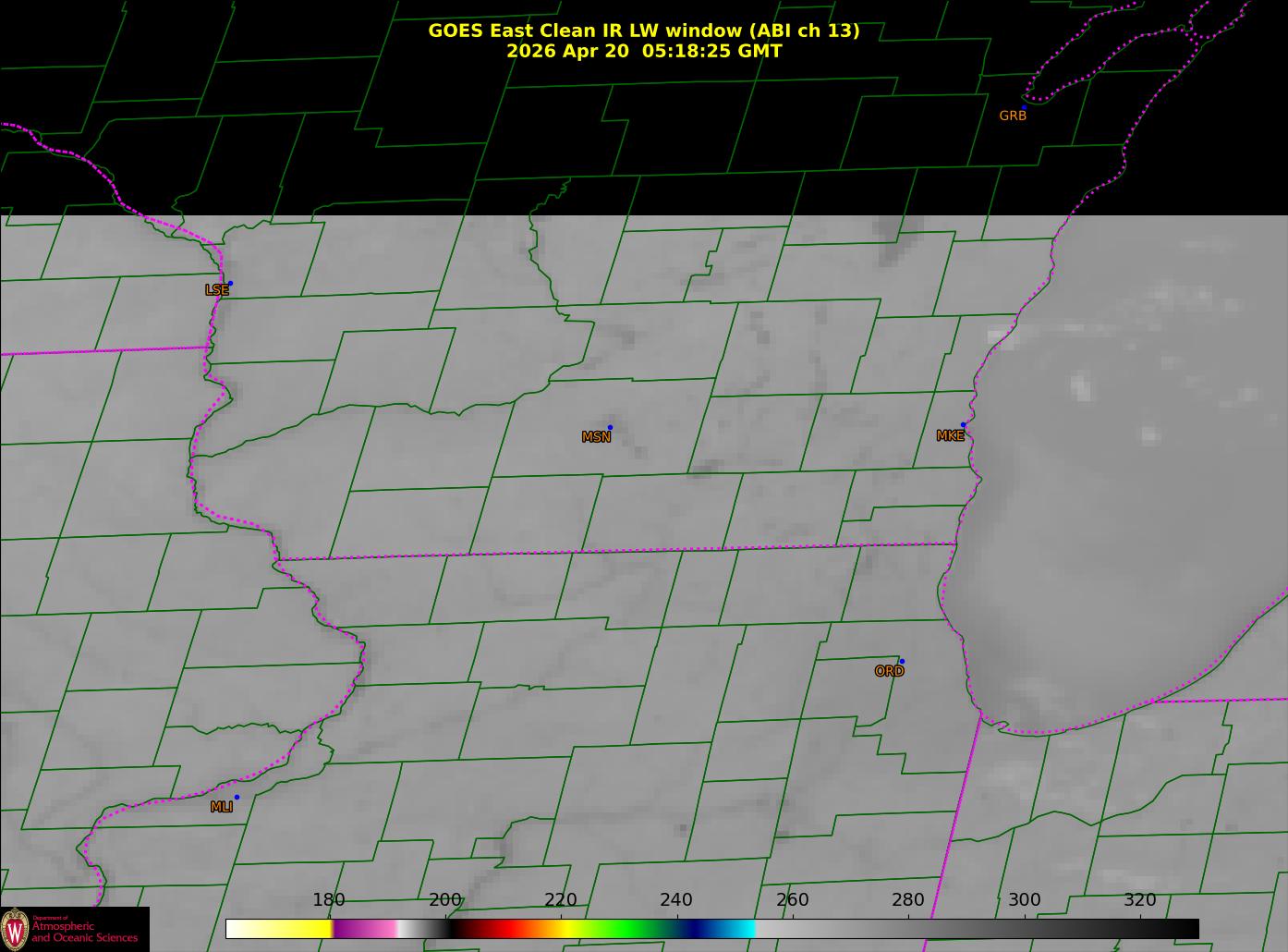Open Atmospheric and Oceanic Sciences logo text

coord(85,932)
